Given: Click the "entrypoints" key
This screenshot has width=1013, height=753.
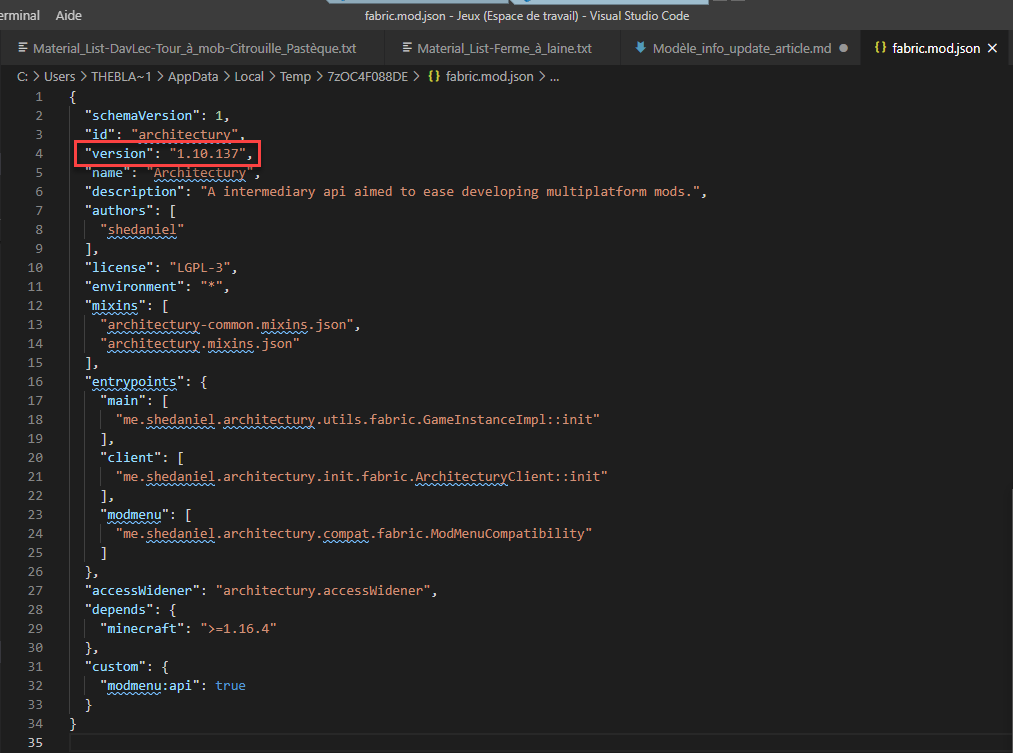Looking at the screenshot, I should (x=134, y=382).
